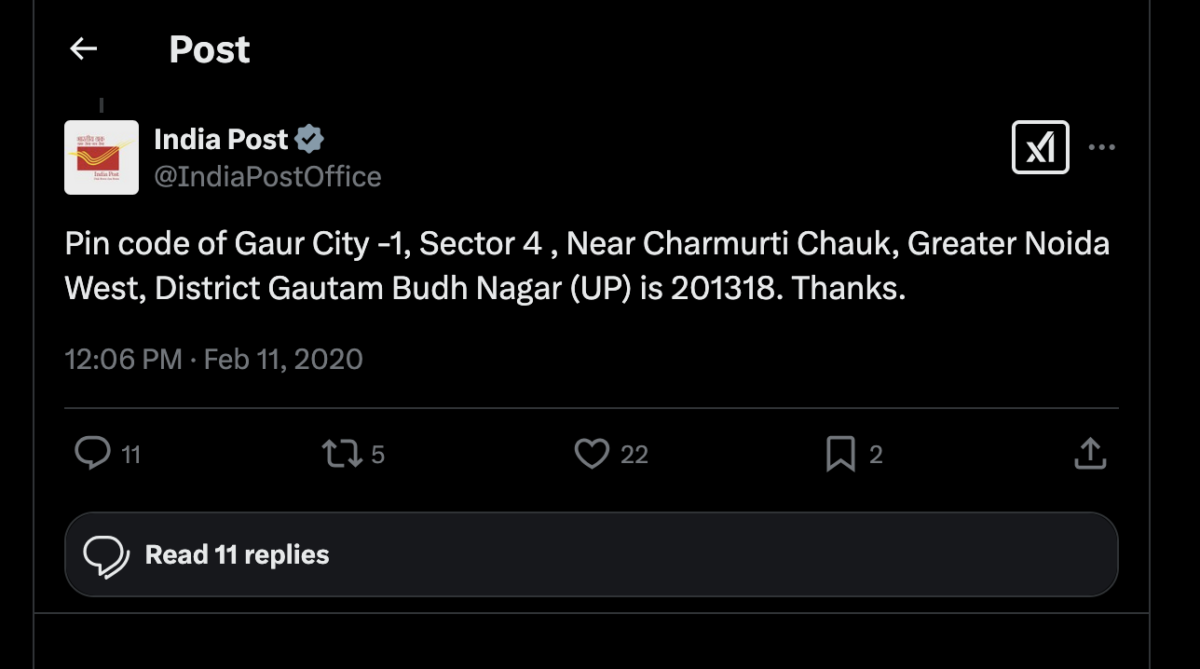Screen dimensions: 1200x669
Task: Click the bookmark count of 2
Action: 876,455
